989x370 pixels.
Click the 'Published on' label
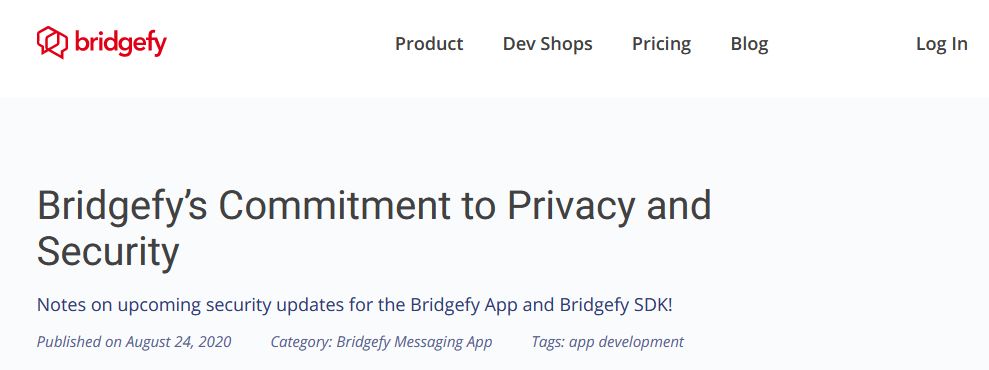click(x=79, y=342)
